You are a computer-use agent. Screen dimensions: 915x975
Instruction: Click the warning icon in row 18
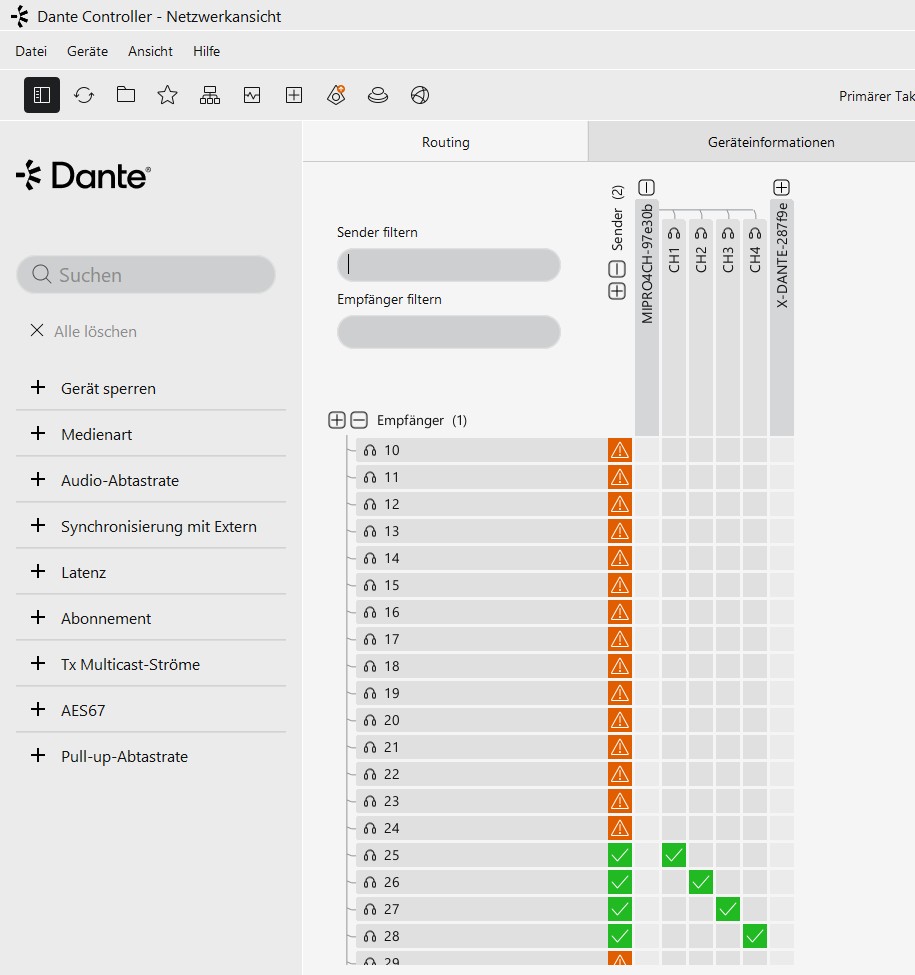pos(620,666)
